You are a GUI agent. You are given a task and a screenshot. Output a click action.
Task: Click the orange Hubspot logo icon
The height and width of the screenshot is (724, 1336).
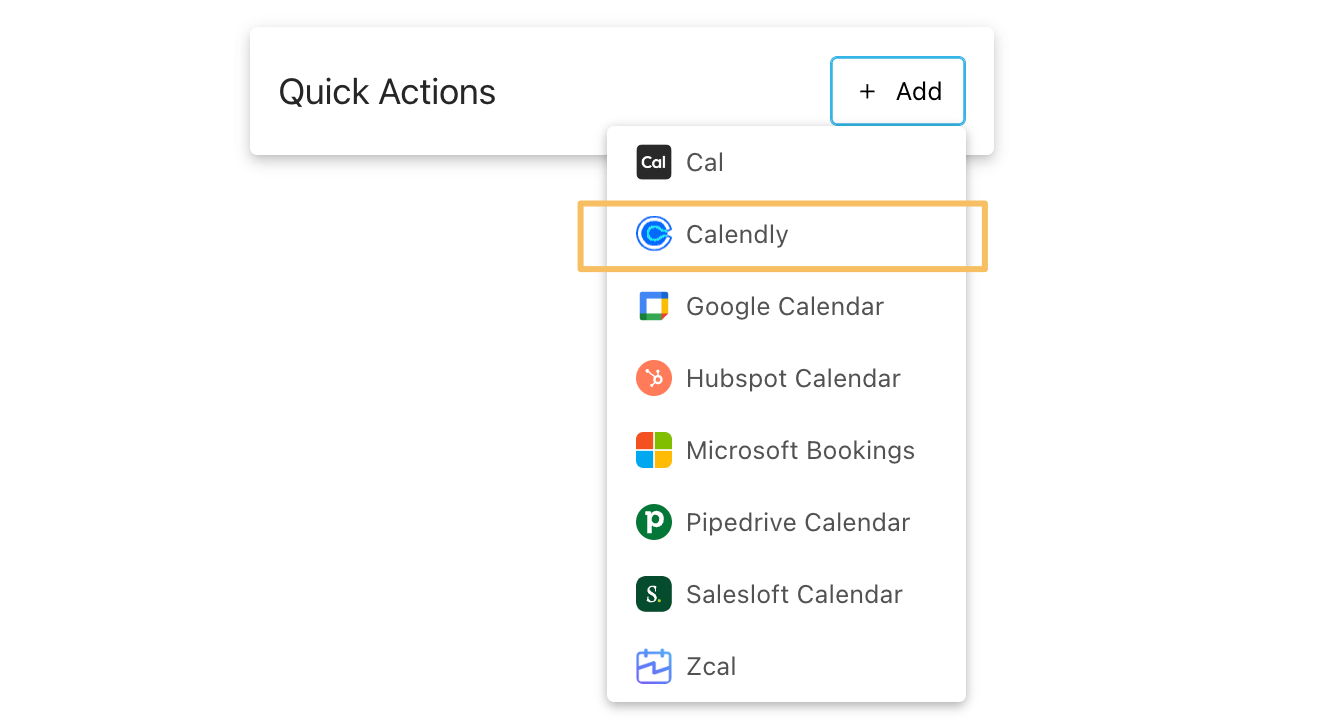[x=653, y=378]
